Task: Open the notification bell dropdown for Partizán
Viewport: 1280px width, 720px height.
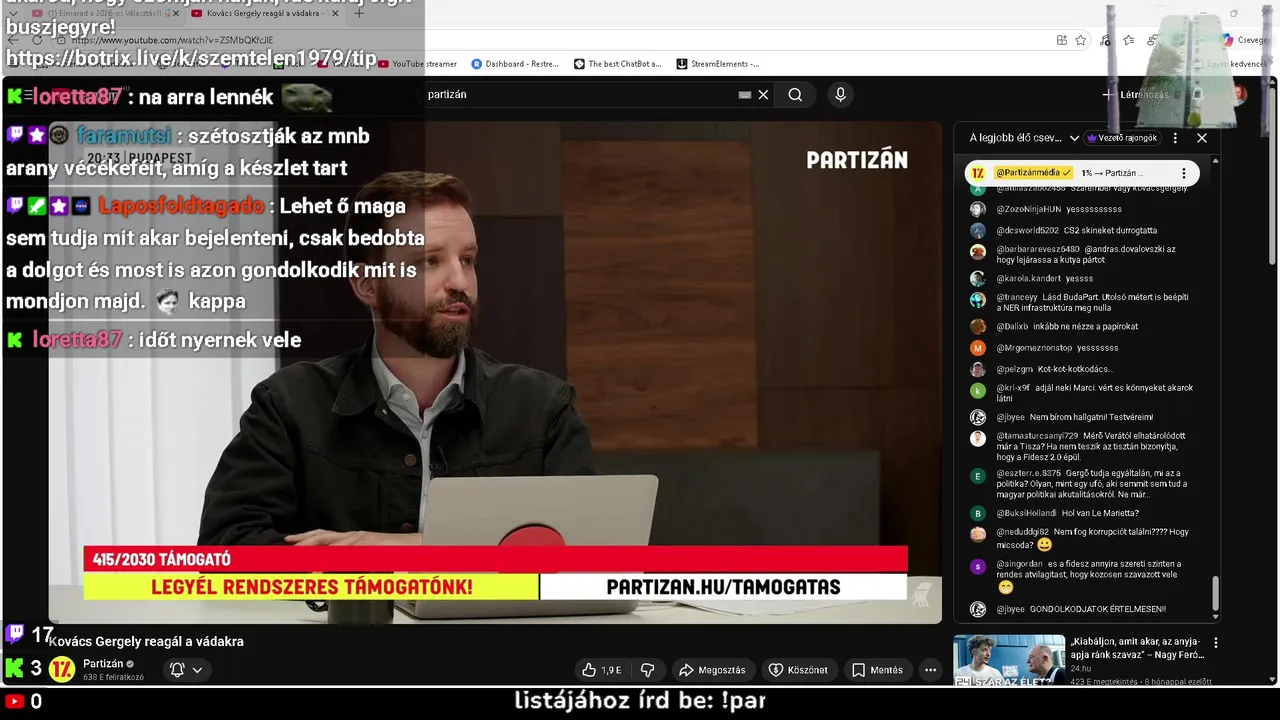Action: tap(186, 670)
